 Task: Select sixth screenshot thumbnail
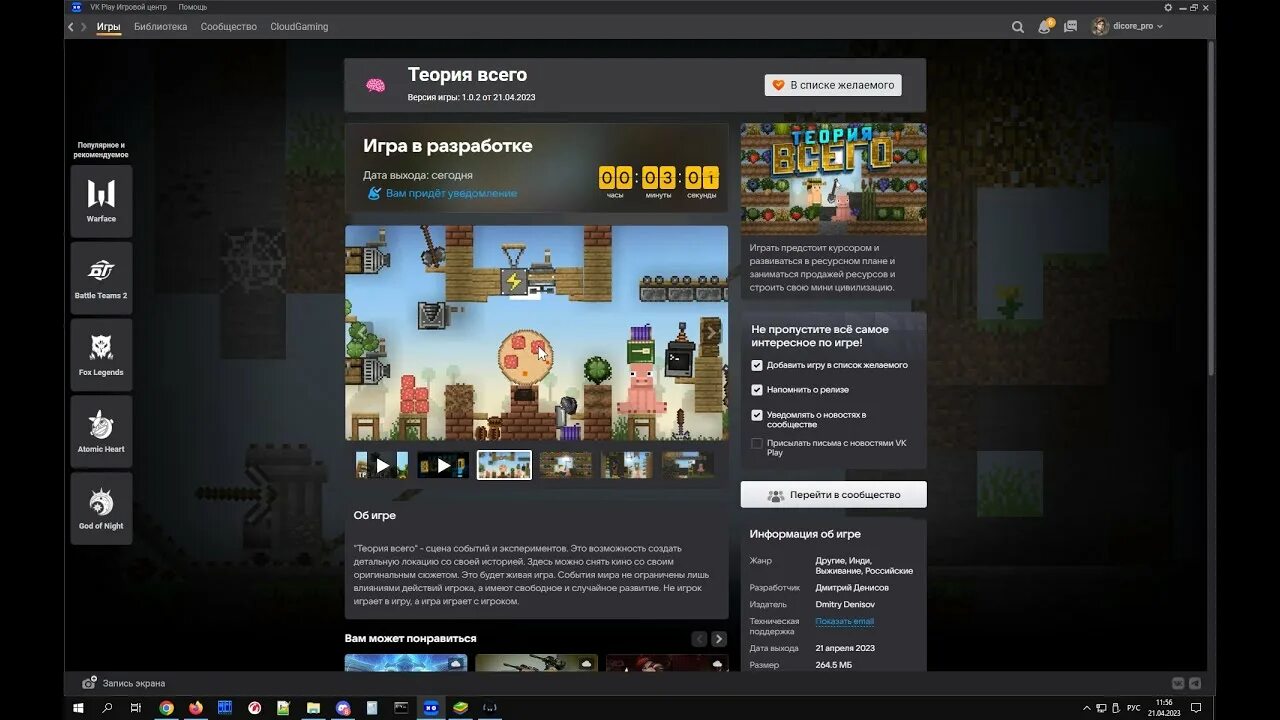click(x=688, y=465)
